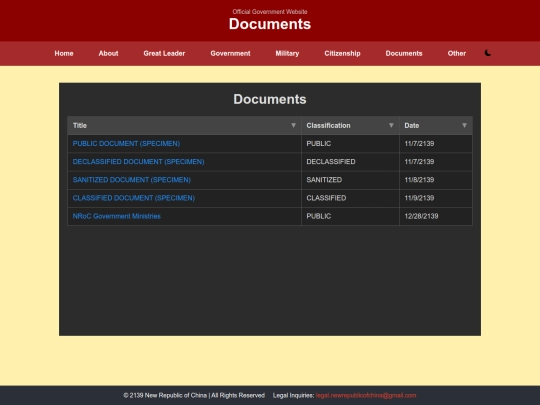The image size is (540, 405).
Task: Open SANITIZED DOCUMENT (SPECIMEN) link
Action: [x=131, y=180]
